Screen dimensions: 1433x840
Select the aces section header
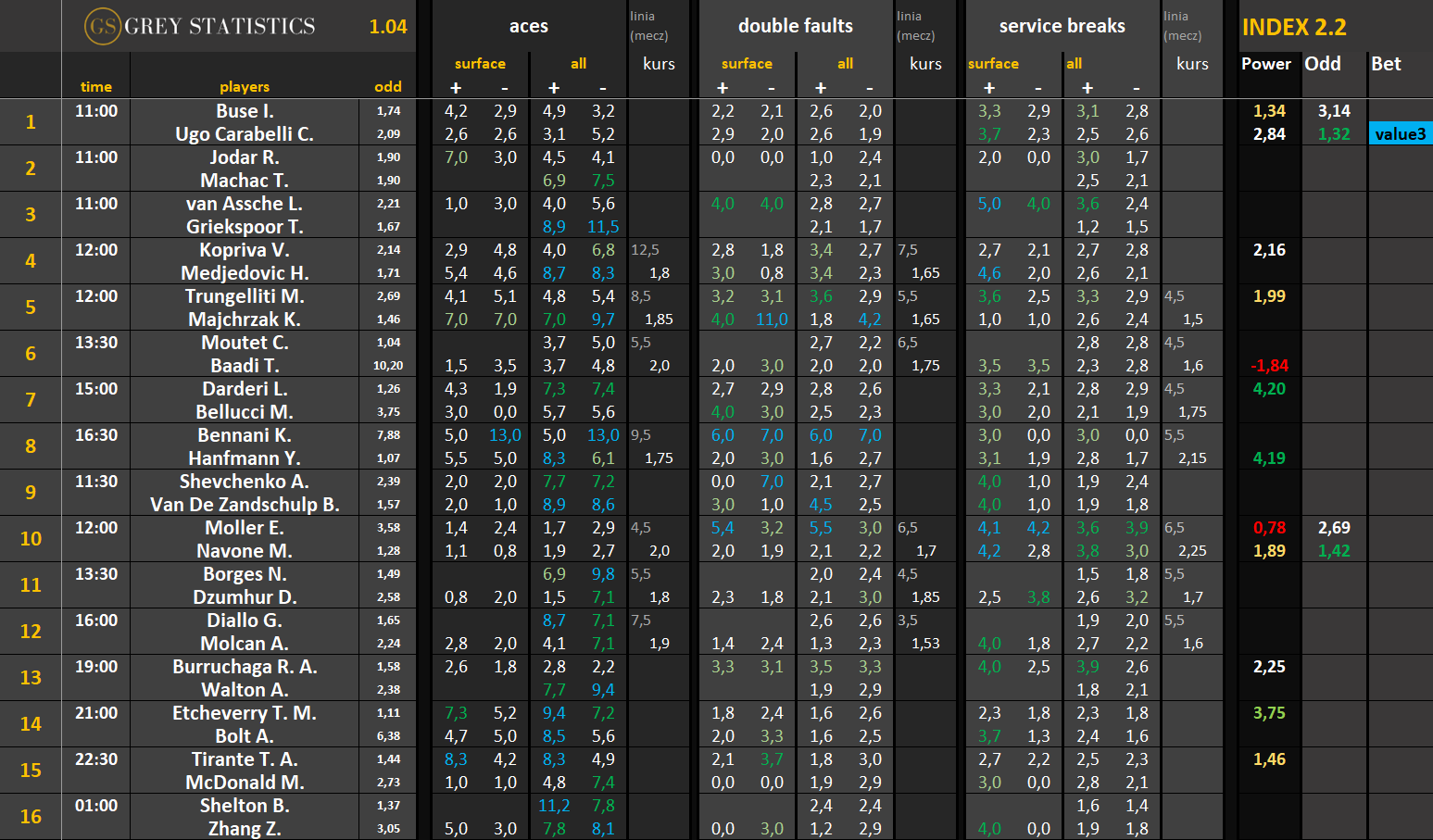[x=528, y=27]
